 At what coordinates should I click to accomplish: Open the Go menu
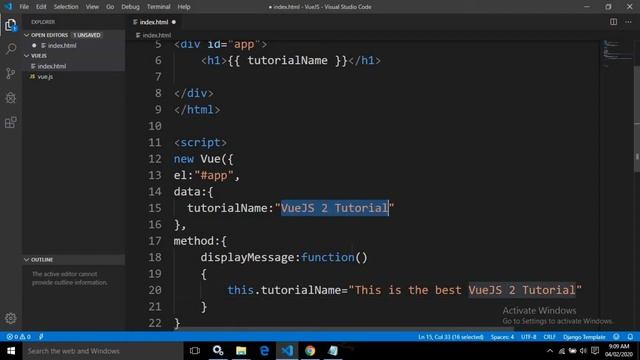point(110,7)
